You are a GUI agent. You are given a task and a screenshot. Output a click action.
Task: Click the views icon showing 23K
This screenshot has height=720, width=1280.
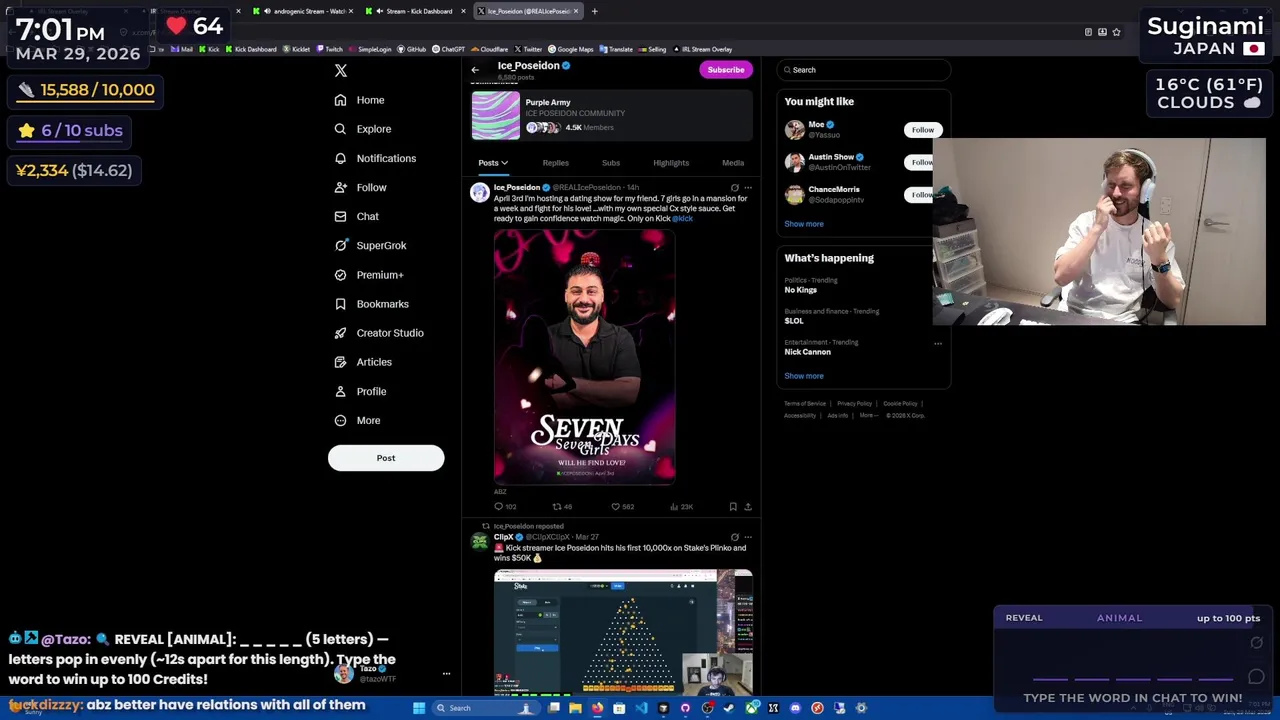[x=674, y=507]
